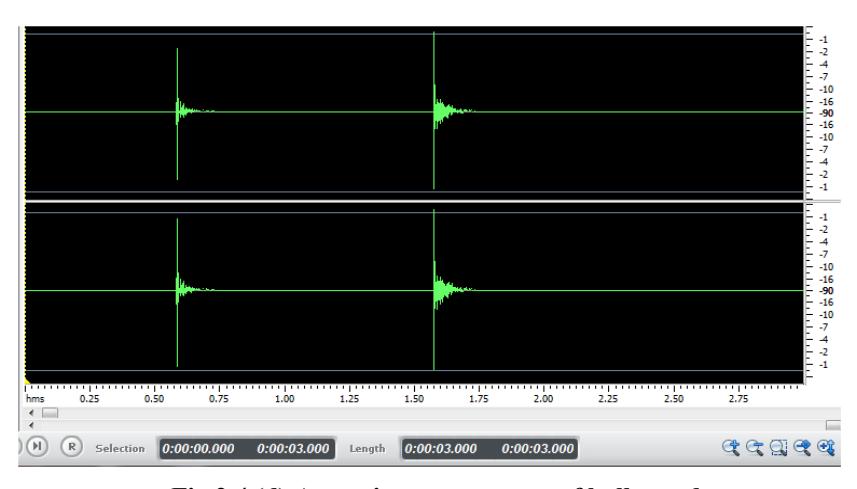Image resolution: width=857 pixels, height=489 pixels.
Task: Click the Length label
Action: (x=367, y=449)
